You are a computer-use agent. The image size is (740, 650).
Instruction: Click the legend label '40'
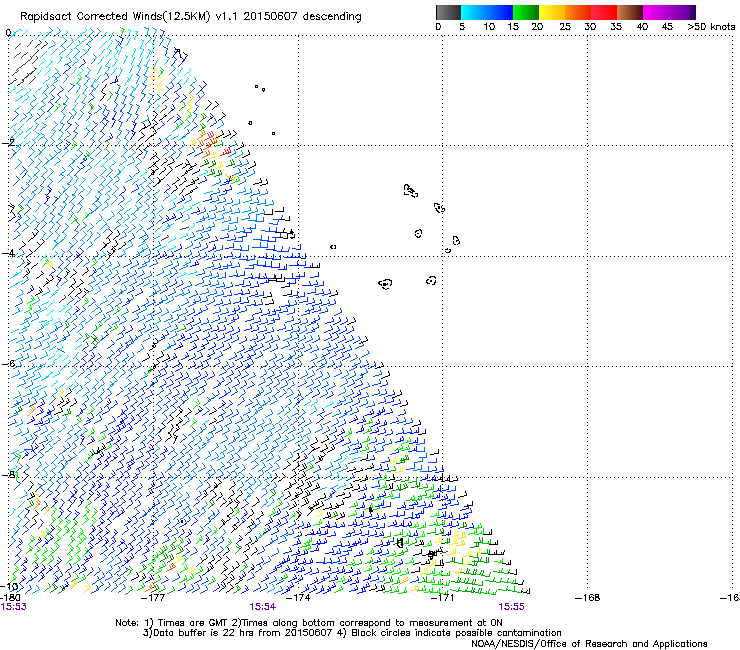642,27
